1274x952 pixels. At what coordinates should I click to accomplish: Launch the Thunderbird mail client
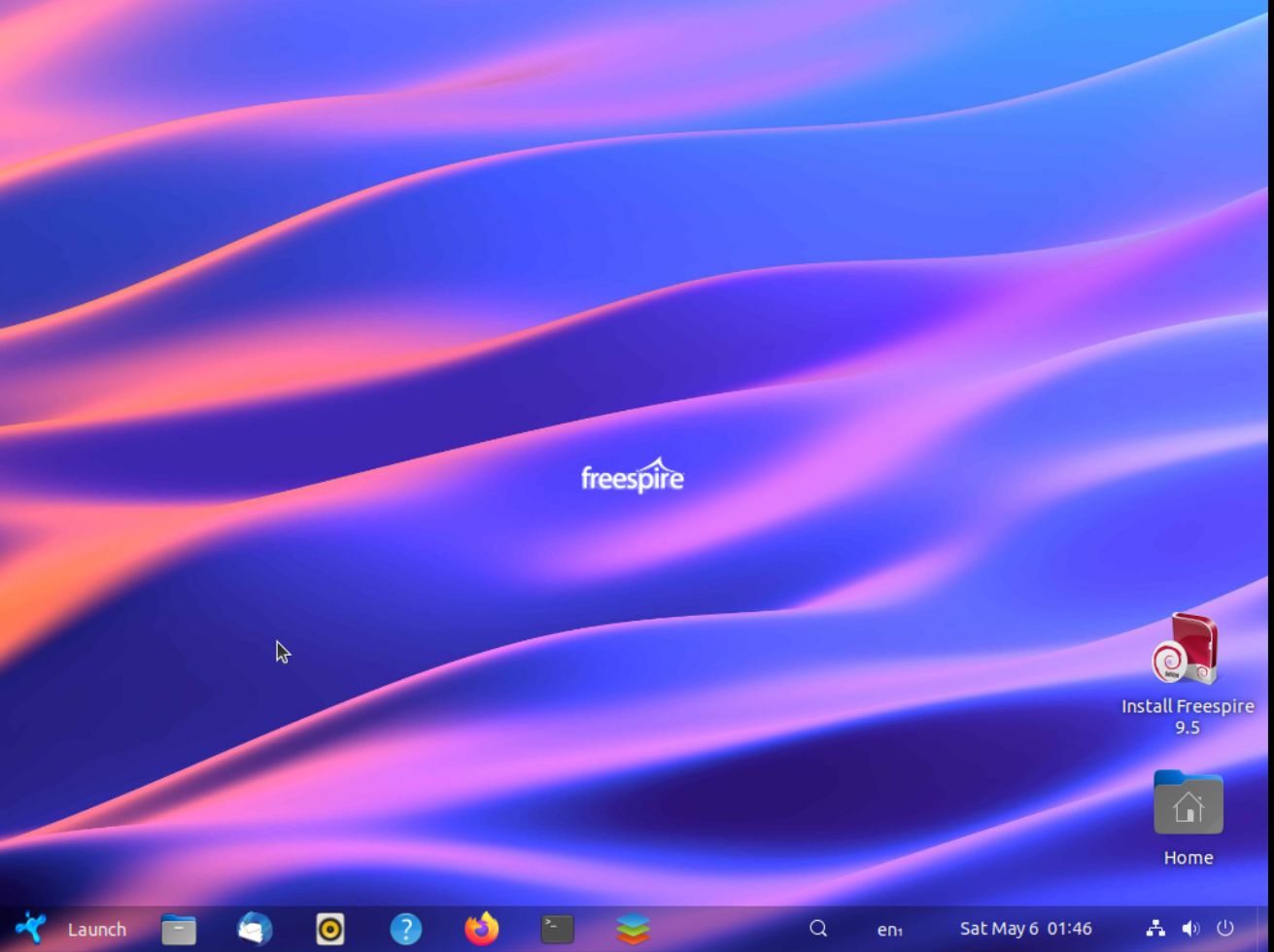[x=254, y=930]
